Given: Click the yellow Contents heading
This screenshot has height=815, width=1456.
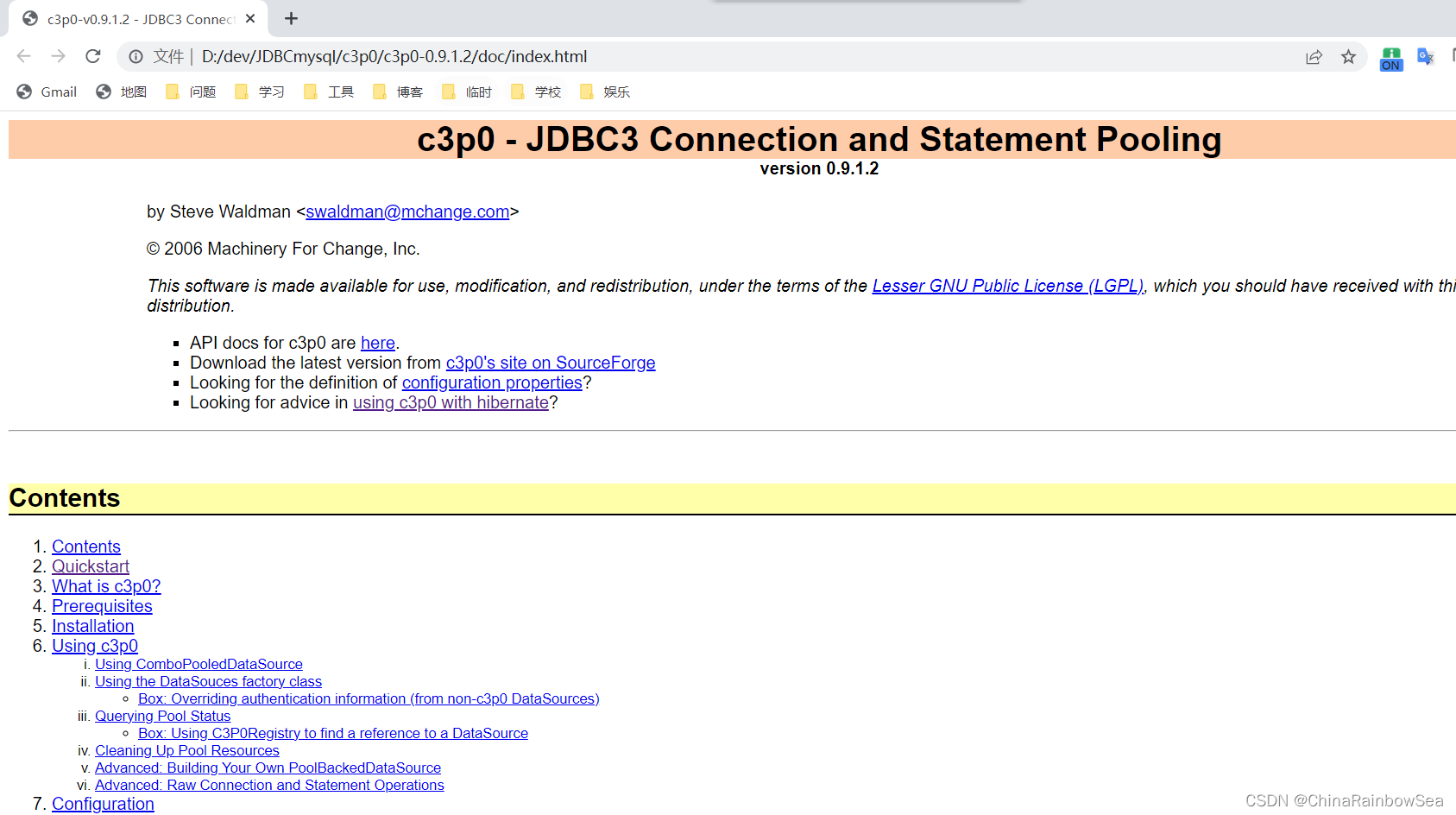Looking at the screenshot, I should tap(65, 498).
